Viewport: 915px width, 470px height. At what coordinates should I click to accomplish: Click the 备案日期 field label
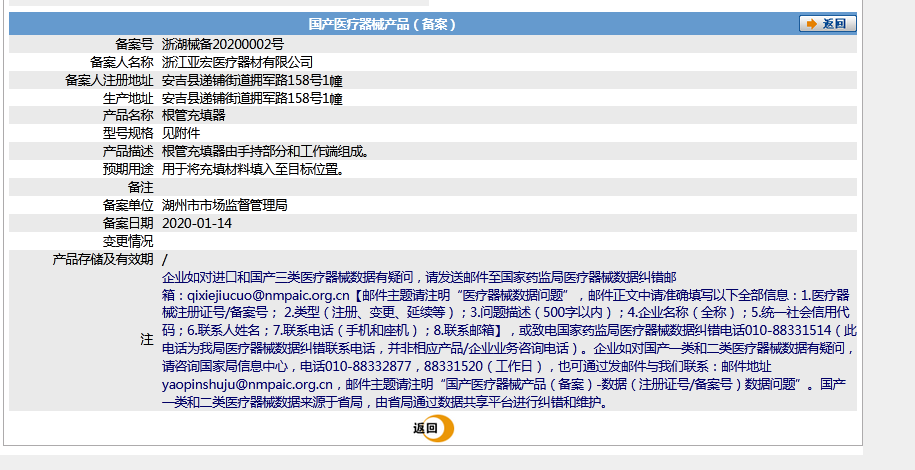pos(128,223)
